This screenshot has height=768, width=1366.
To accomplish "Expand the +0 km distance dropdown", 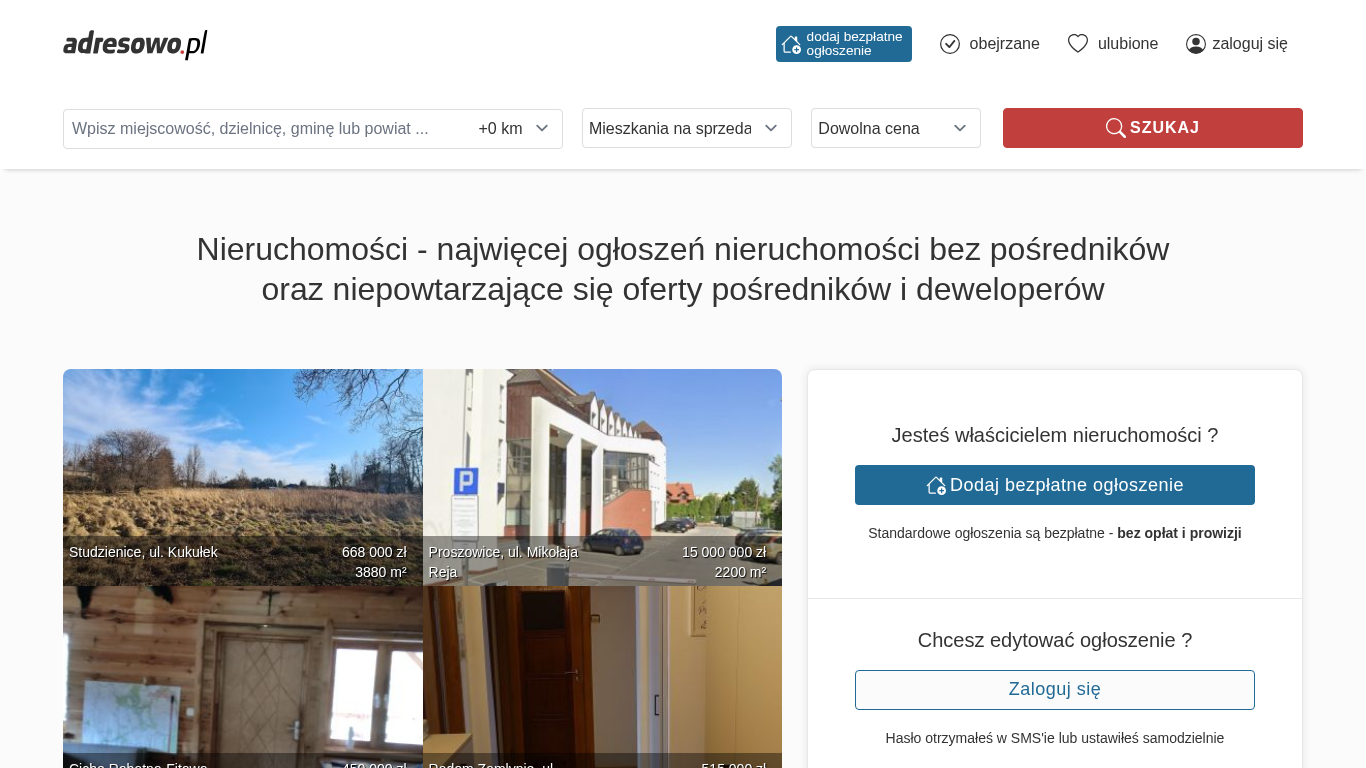I will coord(513,129).
